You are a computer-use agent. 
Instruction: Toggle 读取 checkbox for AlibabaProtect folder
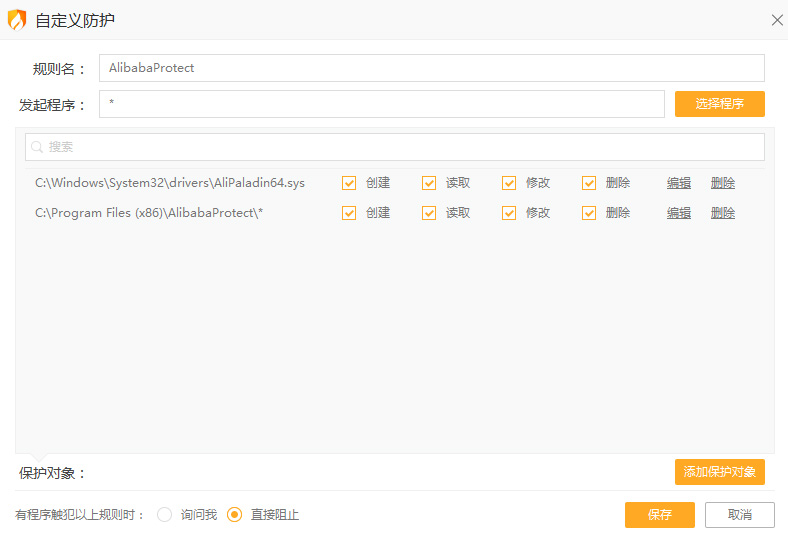coord(429,213)
